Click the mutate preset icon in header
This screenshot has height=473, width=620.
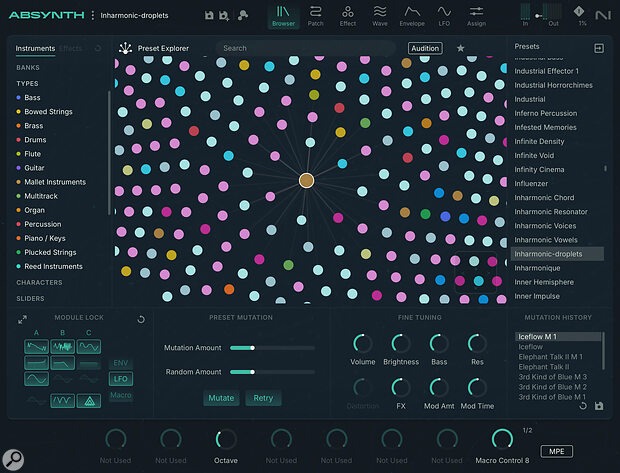pyautogui.click(x=243, y=15)
